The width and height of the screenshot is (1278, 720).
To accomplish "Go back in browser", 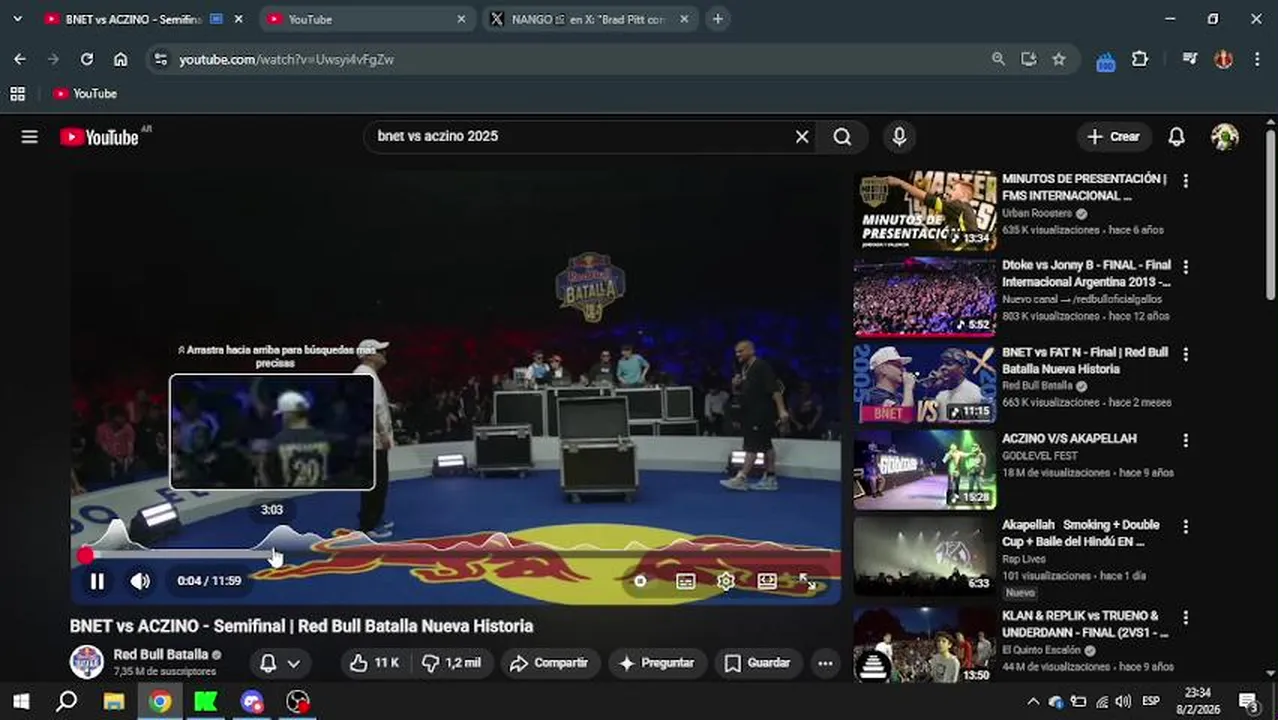I will (20, 59).
